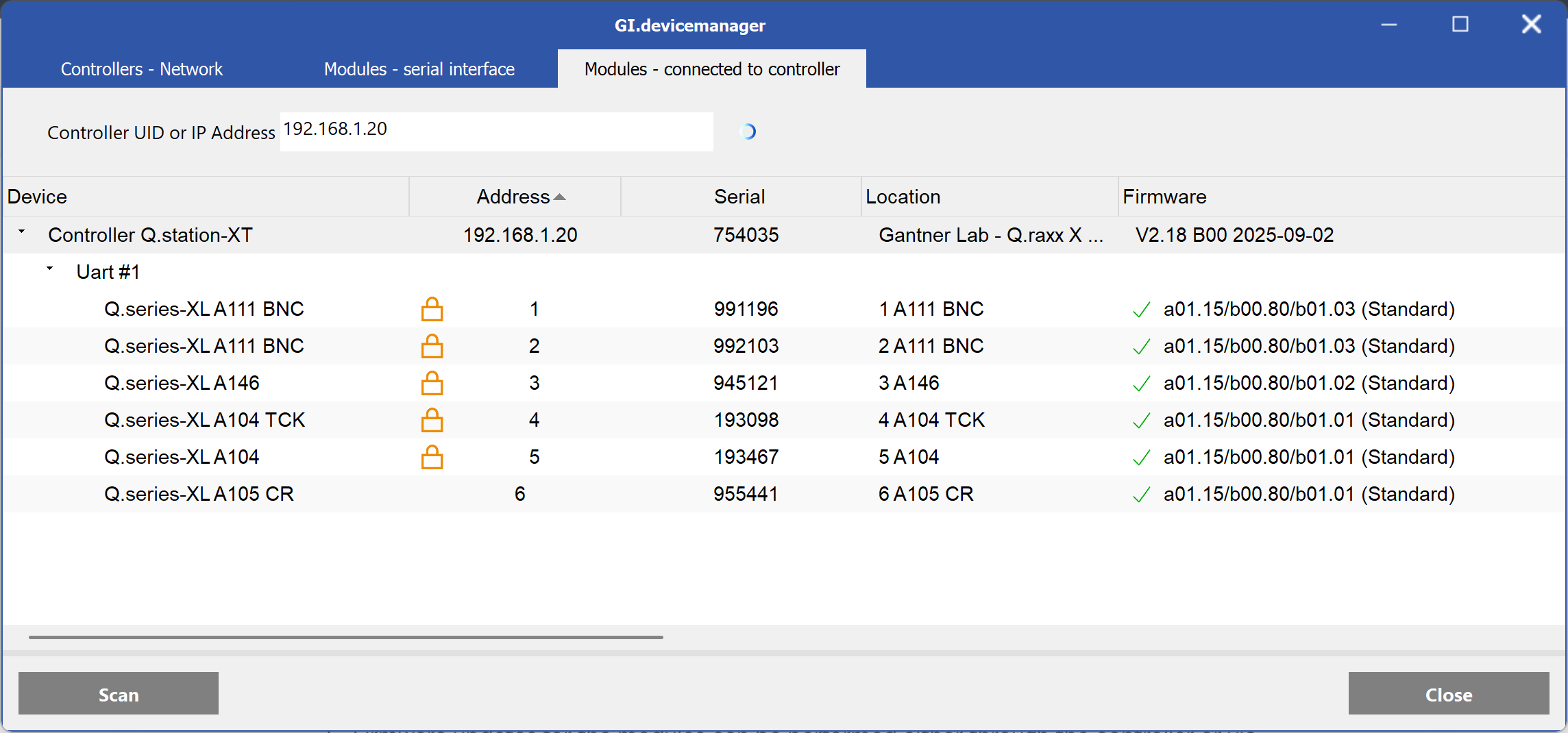Click green checkmark on A105 CR firmware

point(1141,495)
